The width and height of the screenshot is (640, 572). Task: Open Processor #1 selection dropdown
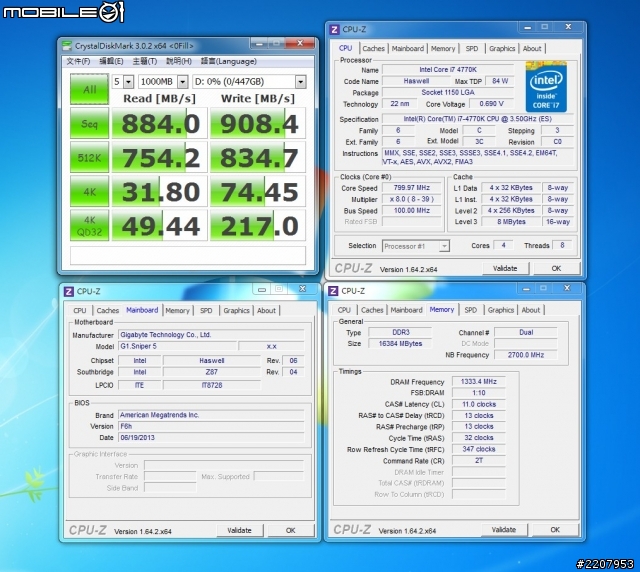(416, 246)
